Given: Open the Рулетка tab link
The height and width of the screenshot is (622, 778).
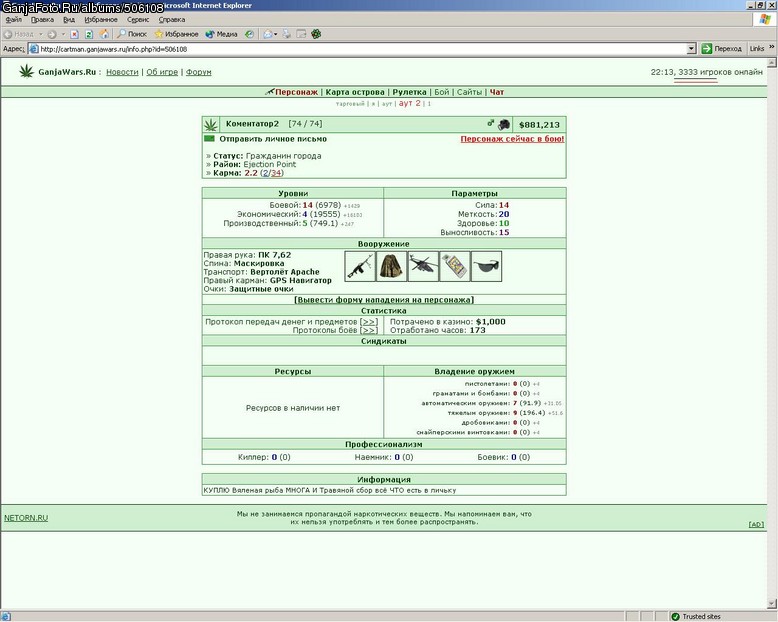Looking at the screenshot, I should point(409,92).
